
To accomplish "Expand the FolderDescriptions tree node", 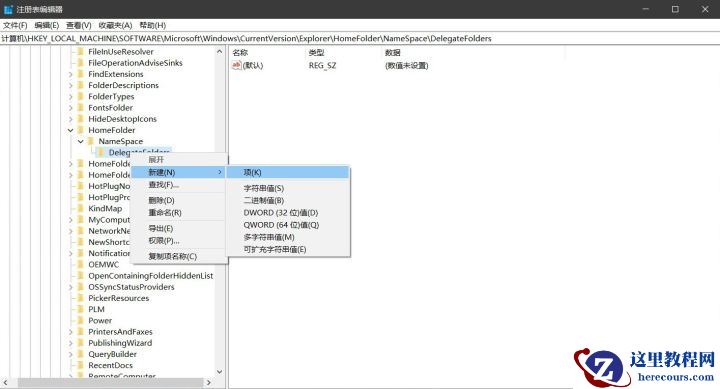I will (x=70, y=85).
